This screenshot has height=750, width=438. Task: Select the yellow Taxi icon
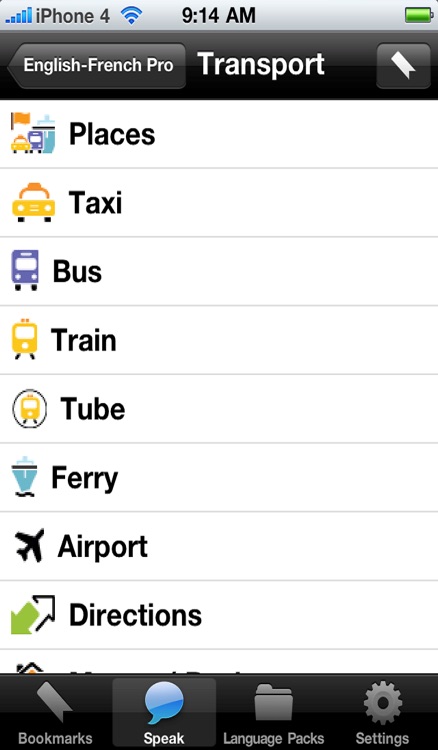pos(33,202)
